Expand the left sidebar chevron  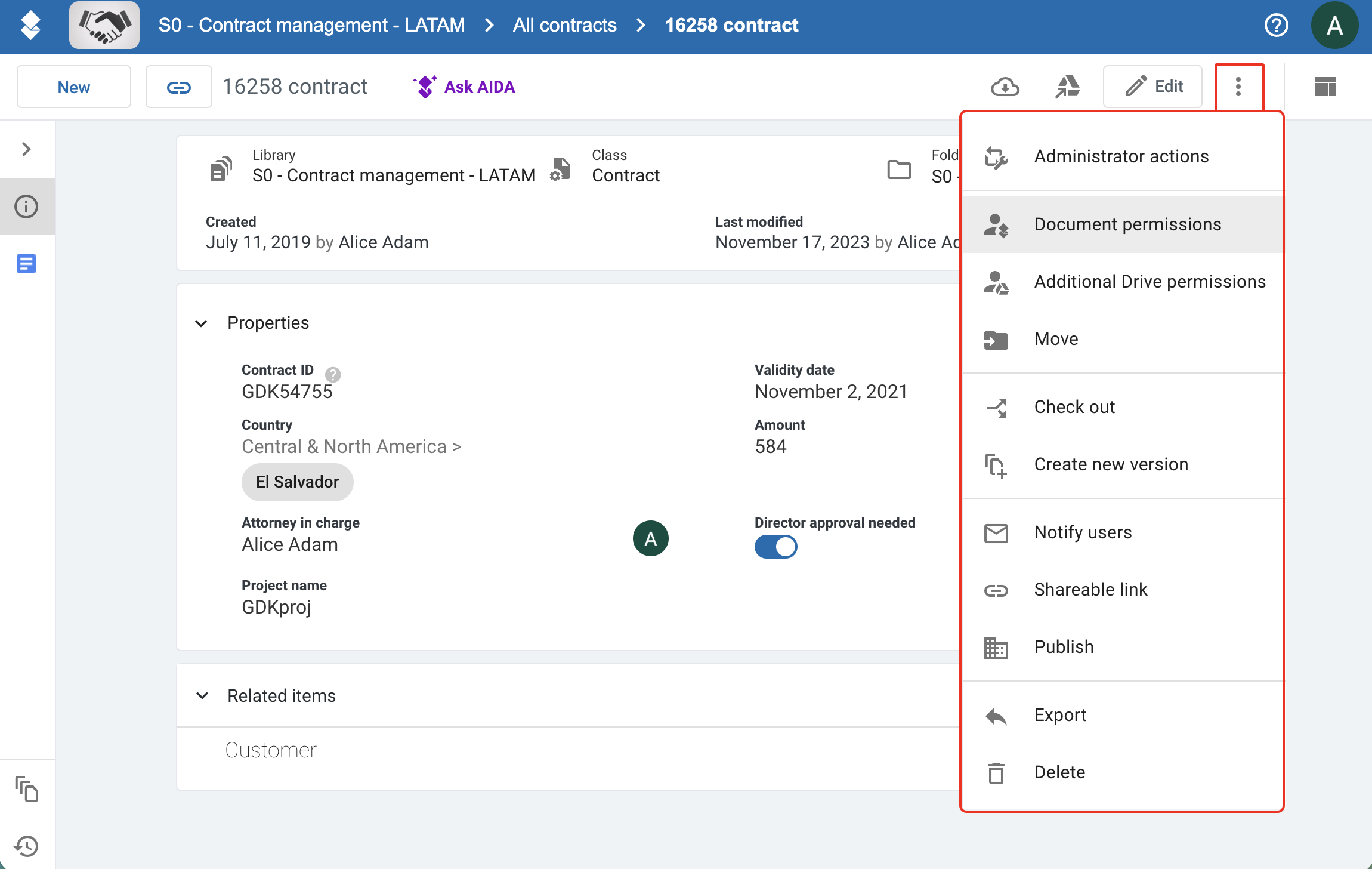click(26, 149)
